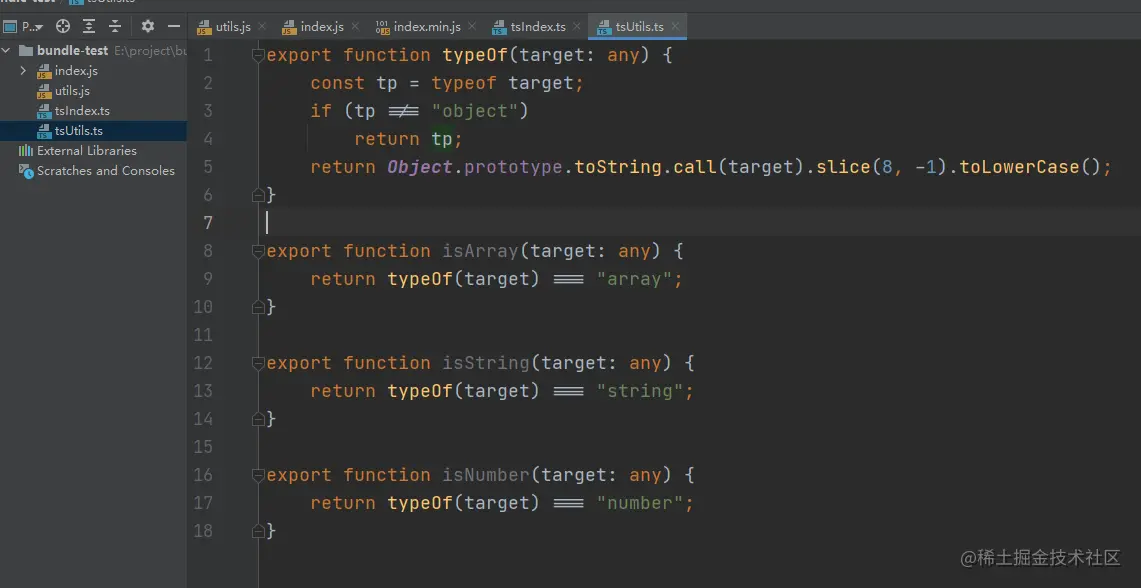Click the isArray function name
Viewport: 1141px width, 588px height.
point(480,251)
